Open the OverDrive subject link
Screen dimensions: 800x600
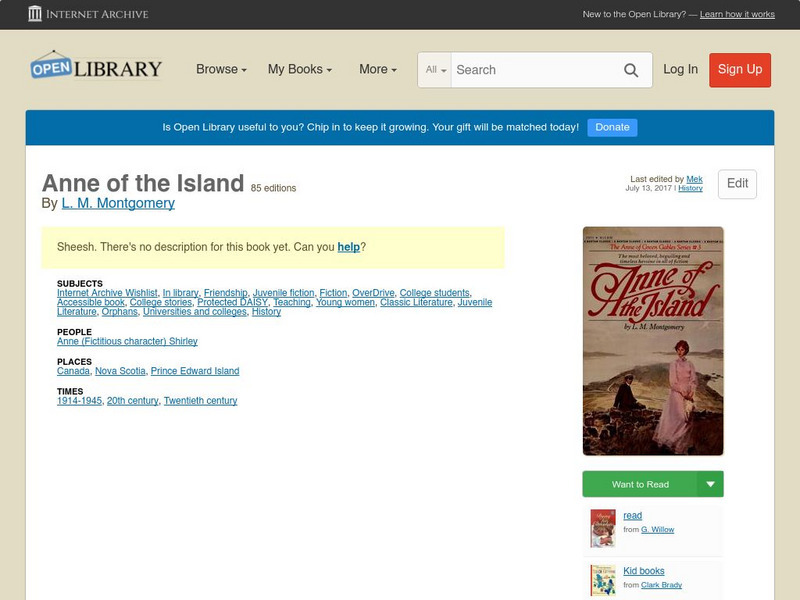coord(373,293)
